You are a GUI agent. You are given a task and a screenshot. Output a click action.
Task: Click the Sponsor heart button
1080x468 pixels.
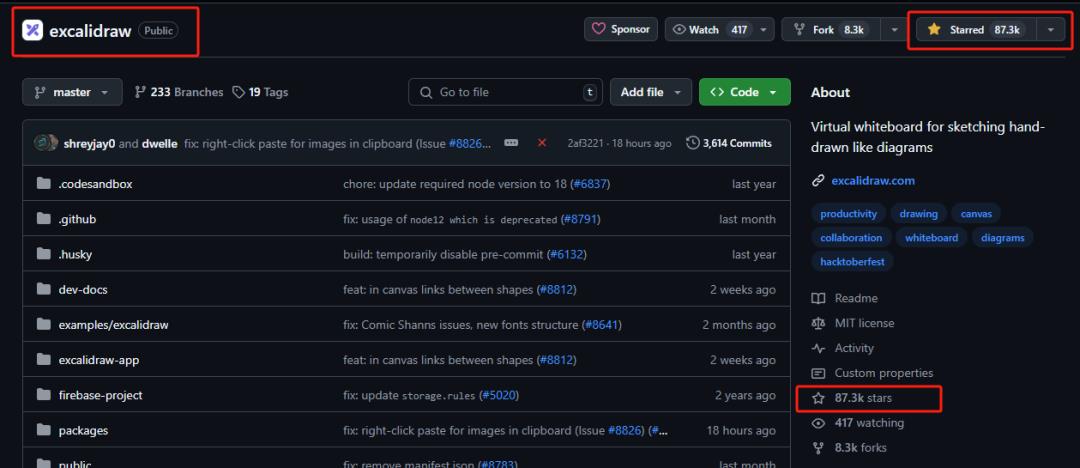click(621, 30)
